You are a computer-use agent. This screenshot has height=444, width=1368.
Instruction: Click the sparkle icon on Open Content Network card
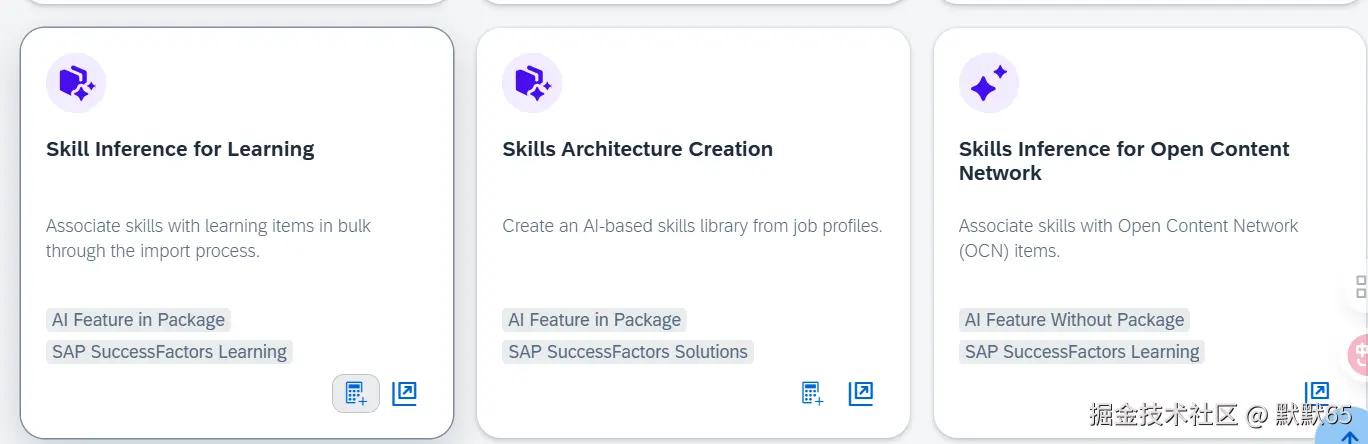pos(988,83)
